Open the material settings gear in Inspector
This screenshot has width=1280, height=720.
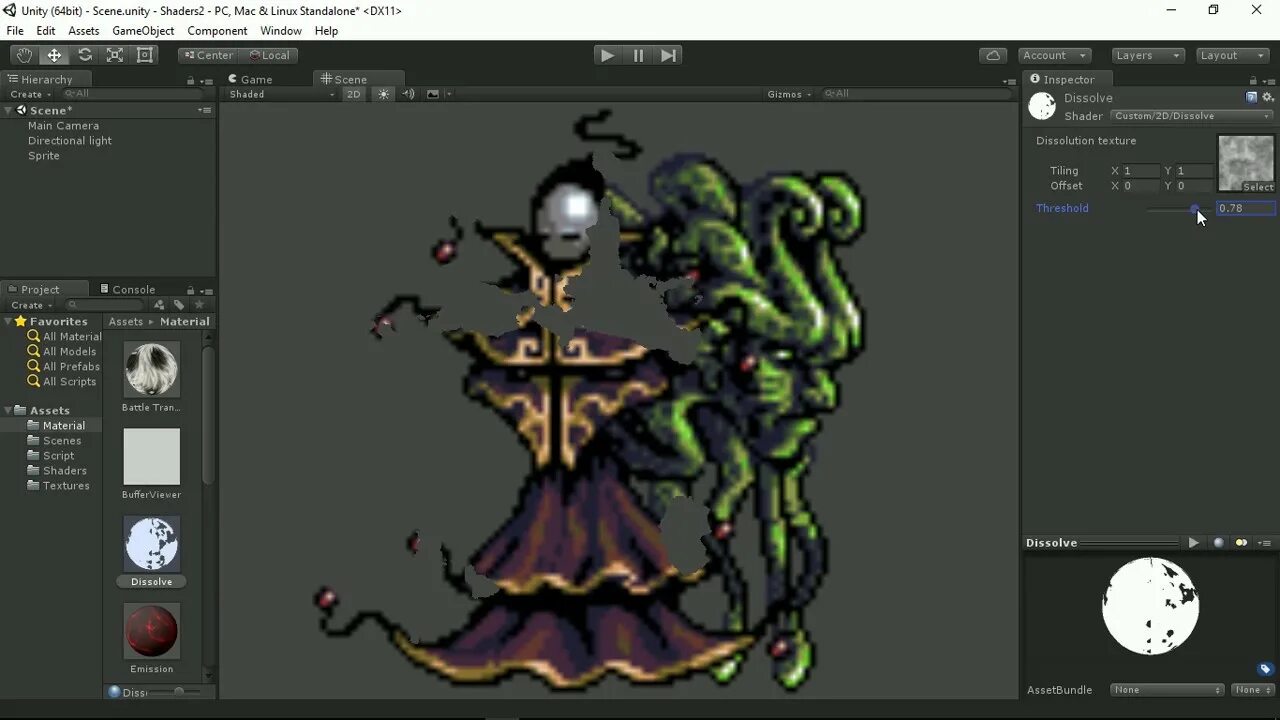(1268, 97)
